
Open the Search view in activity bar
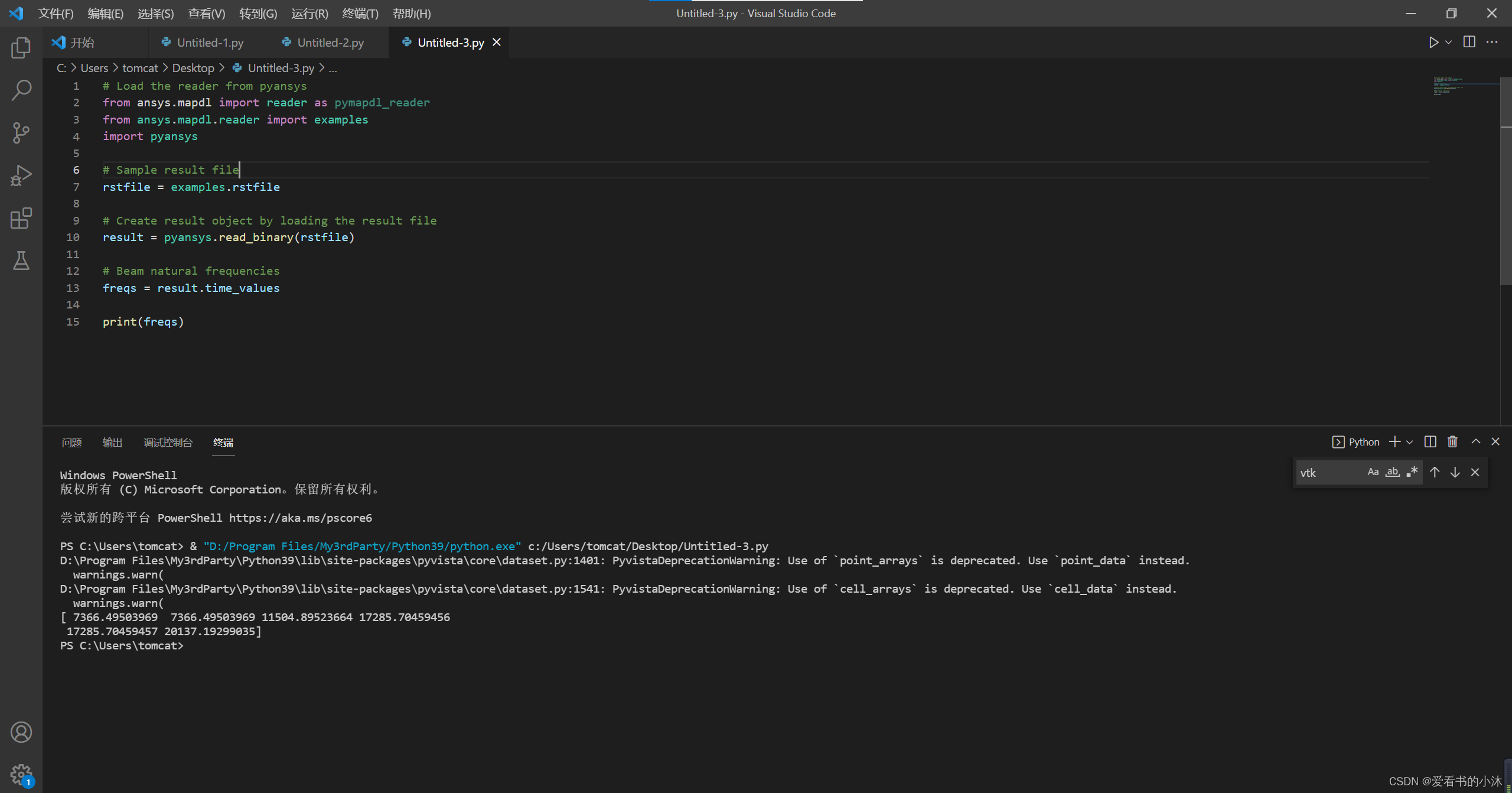[21, 90]
